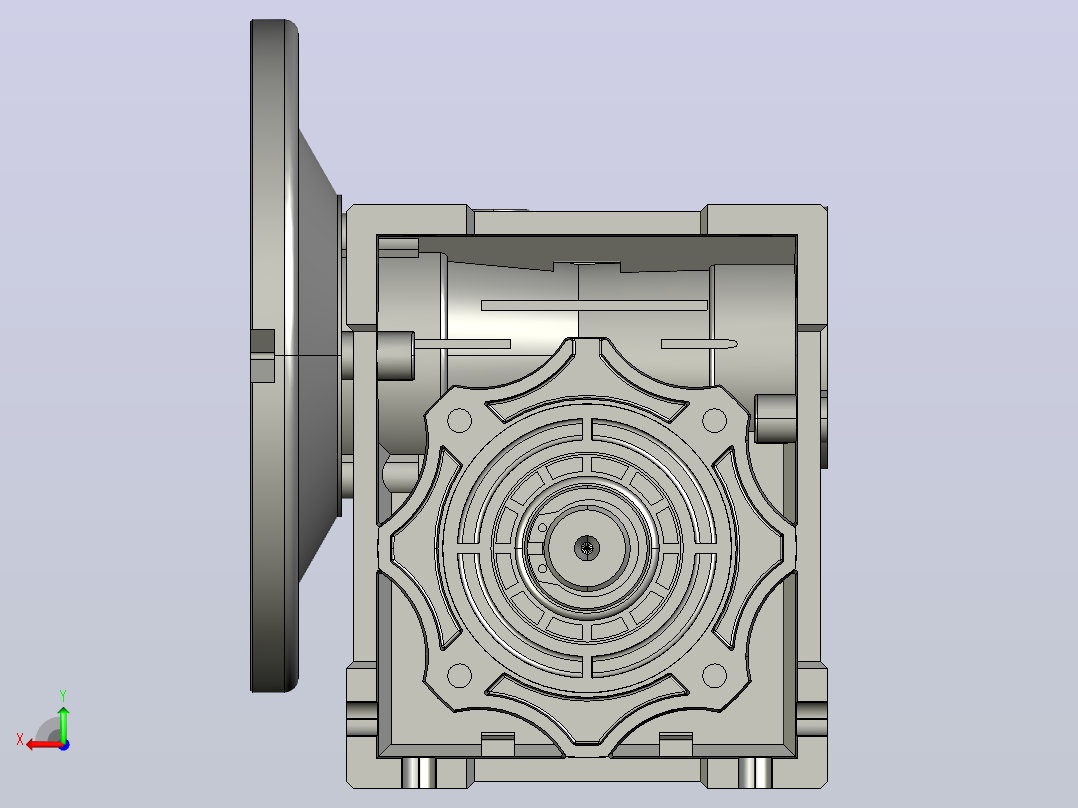This screenshot has height=808, width=1078.
Task: Select the upper-left bolt hole on output cover
Action: (459, 420)
